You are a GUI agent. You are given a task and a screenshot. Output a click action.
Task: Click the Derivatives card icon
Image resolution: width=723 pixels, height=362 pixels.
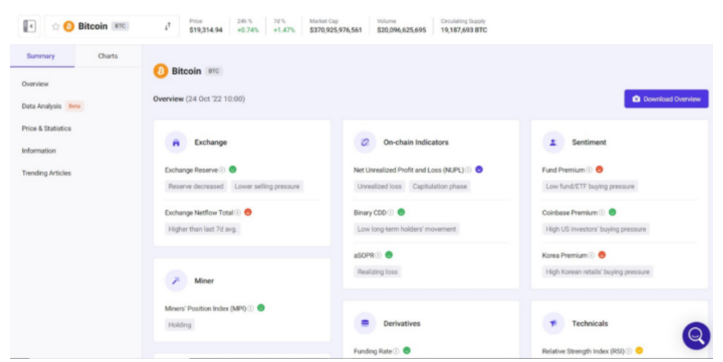(x=365, y=323)
